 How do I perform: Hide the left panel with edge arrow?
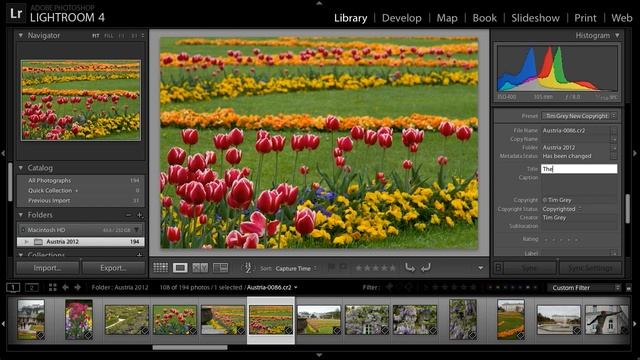click(x=3, y=153)
